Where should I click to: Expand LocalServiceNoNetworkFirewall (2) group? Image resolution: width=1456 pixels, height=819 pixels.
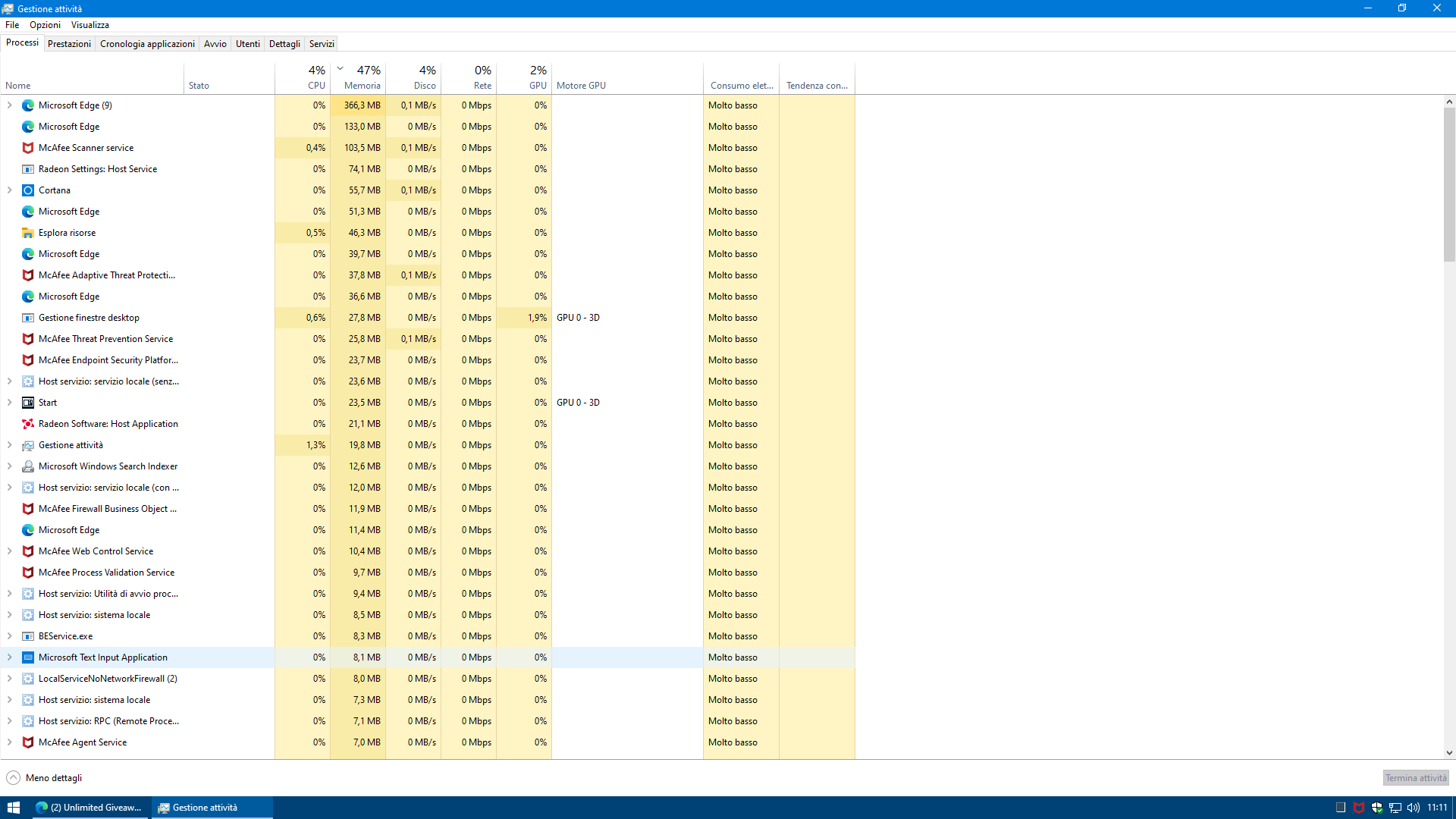[x=9, y=679]
